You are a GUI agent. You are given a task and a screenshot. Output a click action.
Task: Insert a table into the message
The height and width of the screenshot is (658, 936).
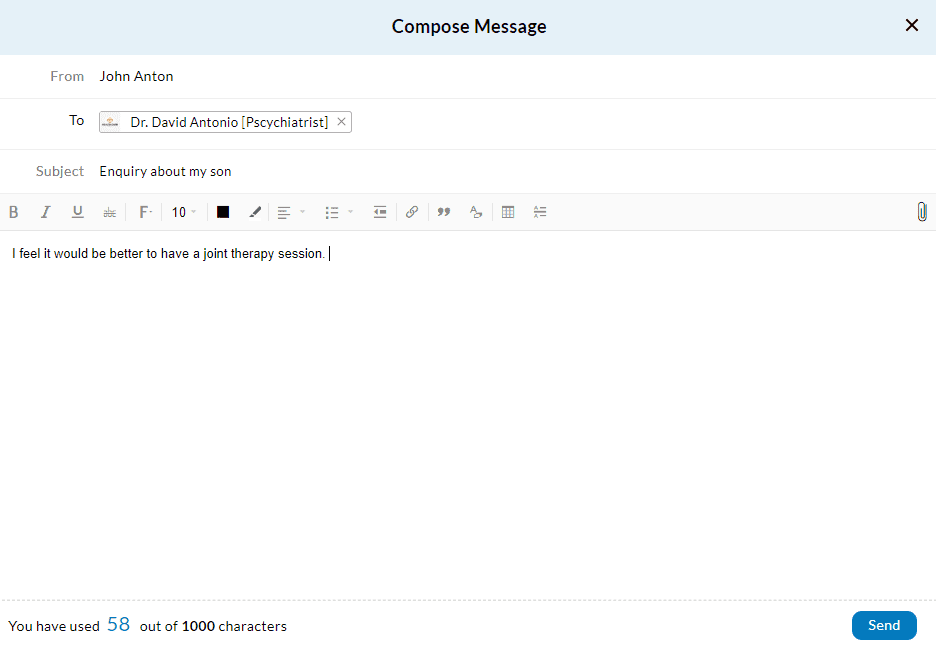(508, 212)
